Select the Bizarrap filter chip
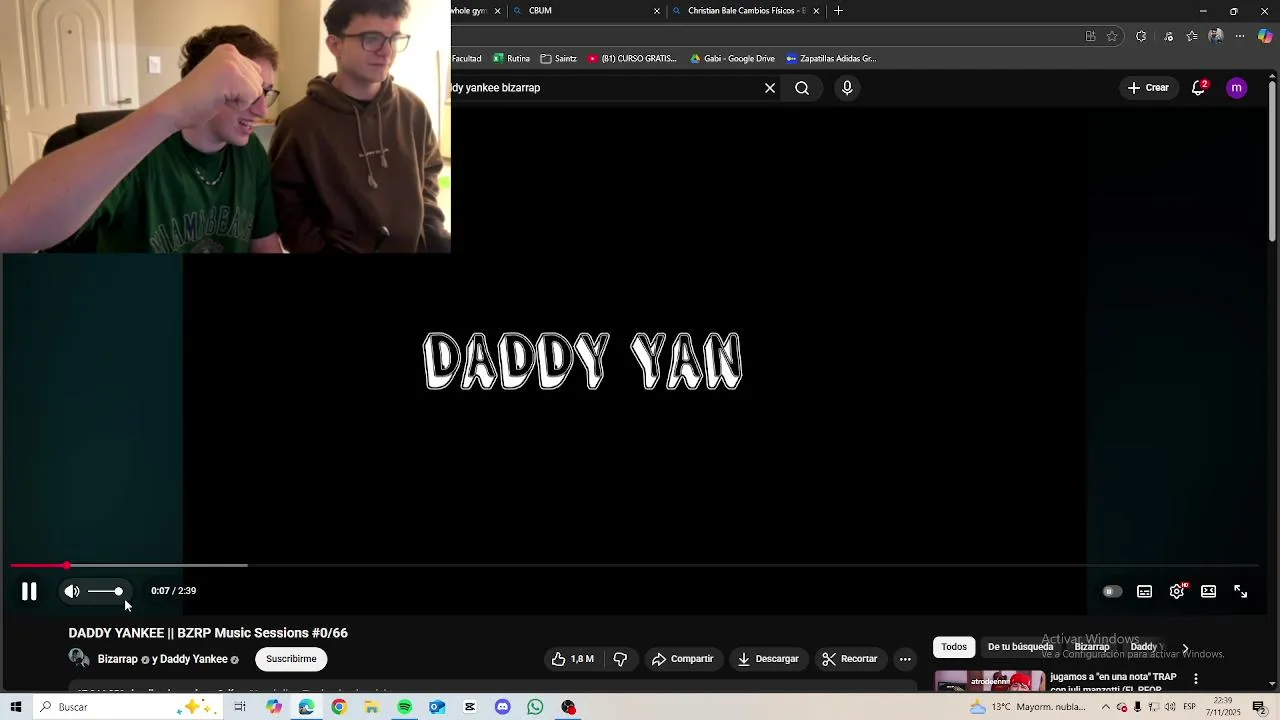The height and width of the screenshot is (720, 1280). pos(1092,647)
